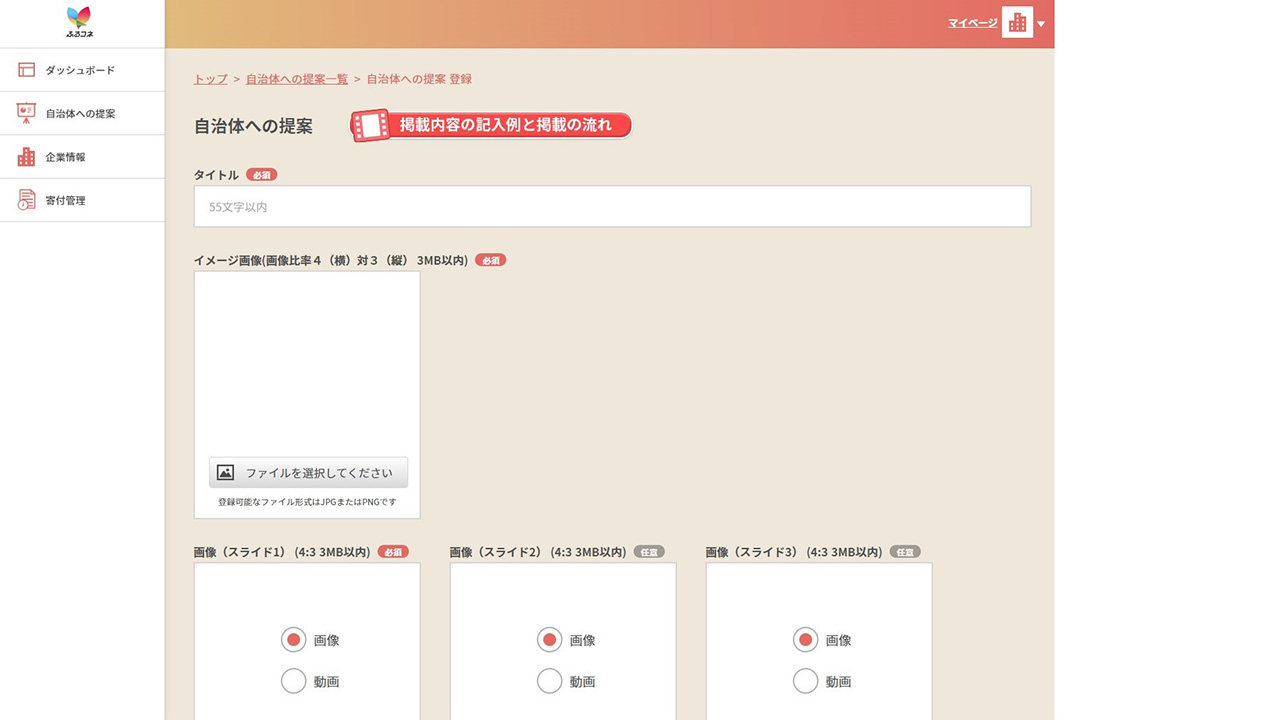This screenshot has height=720, width=1280.
Task: Click the image icon on file select button
Action: click(x=226, y=473)
